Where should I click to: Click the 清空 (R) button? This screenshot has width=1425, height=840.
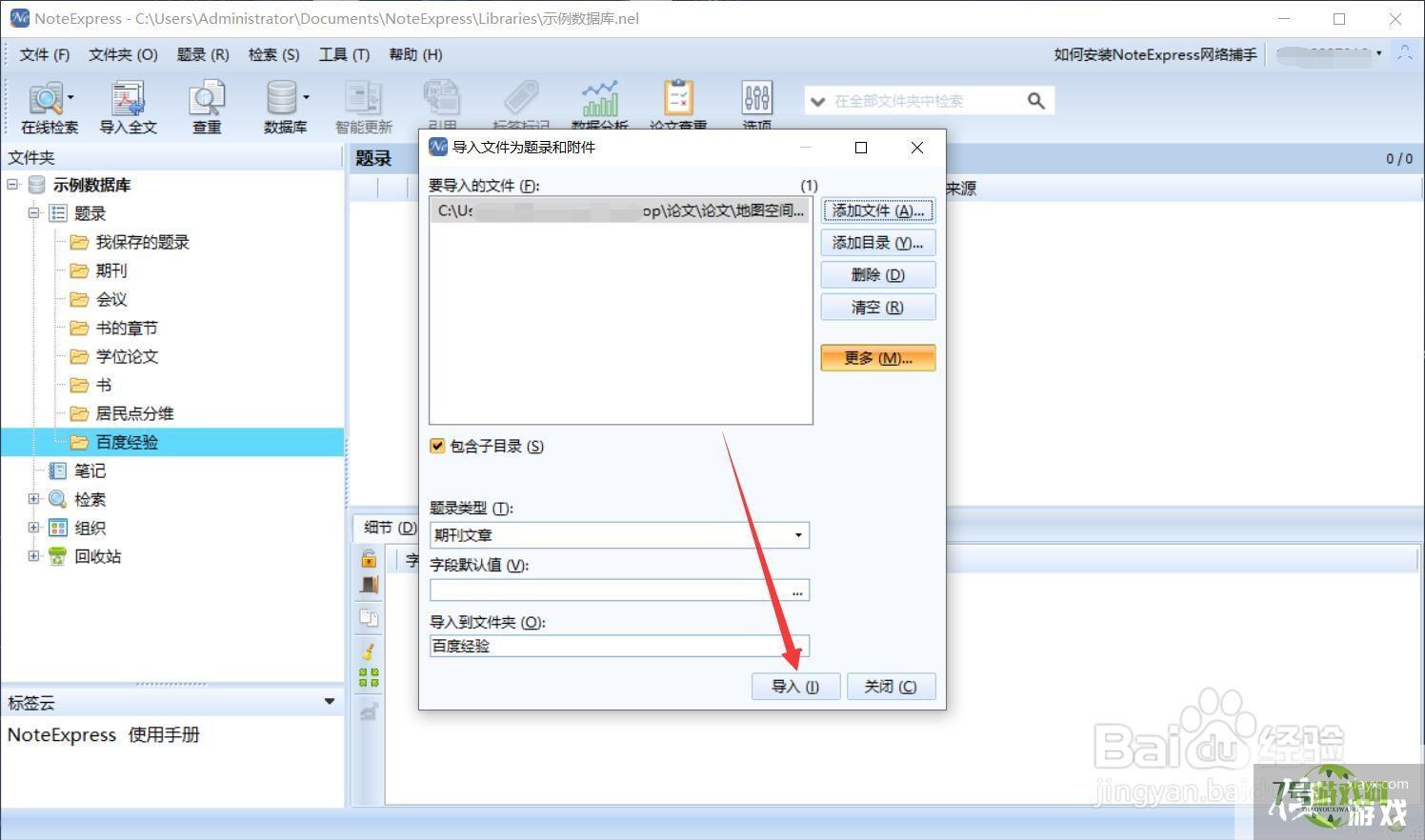point(878,308)
